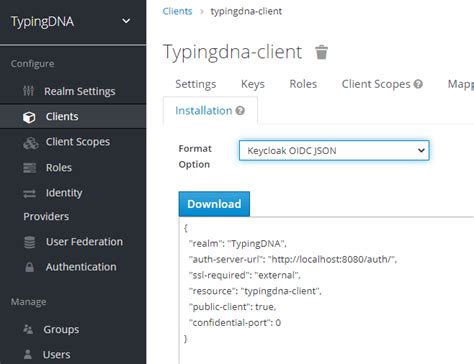The width and height of the screenshot is (474, 364).
Task: Click the Groups people icon
Action: [28, 329]
